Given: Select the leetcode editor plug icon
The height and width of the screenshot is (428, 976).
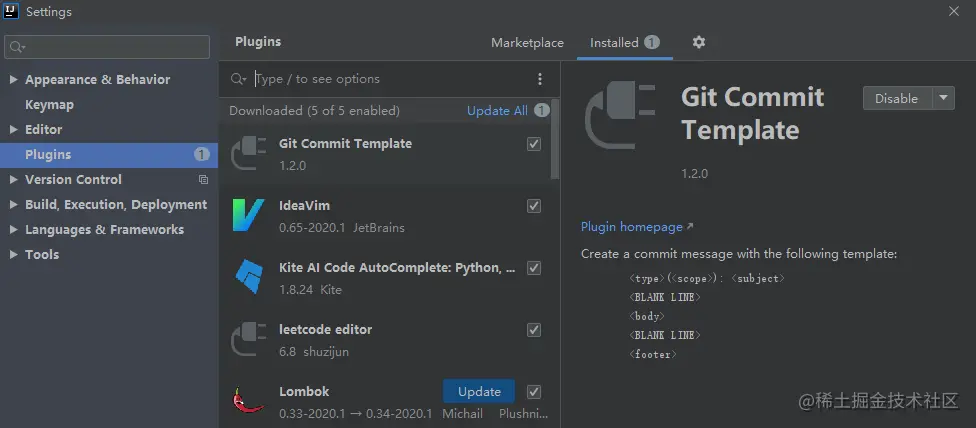Looking at the screenshot, I should coord(248,339).
